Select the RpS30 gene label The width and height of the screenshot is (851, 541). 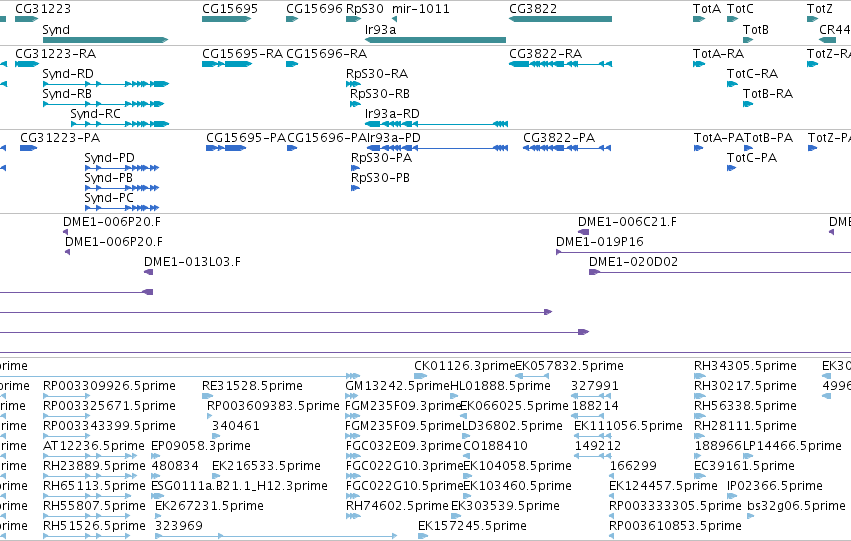[365, 9]
